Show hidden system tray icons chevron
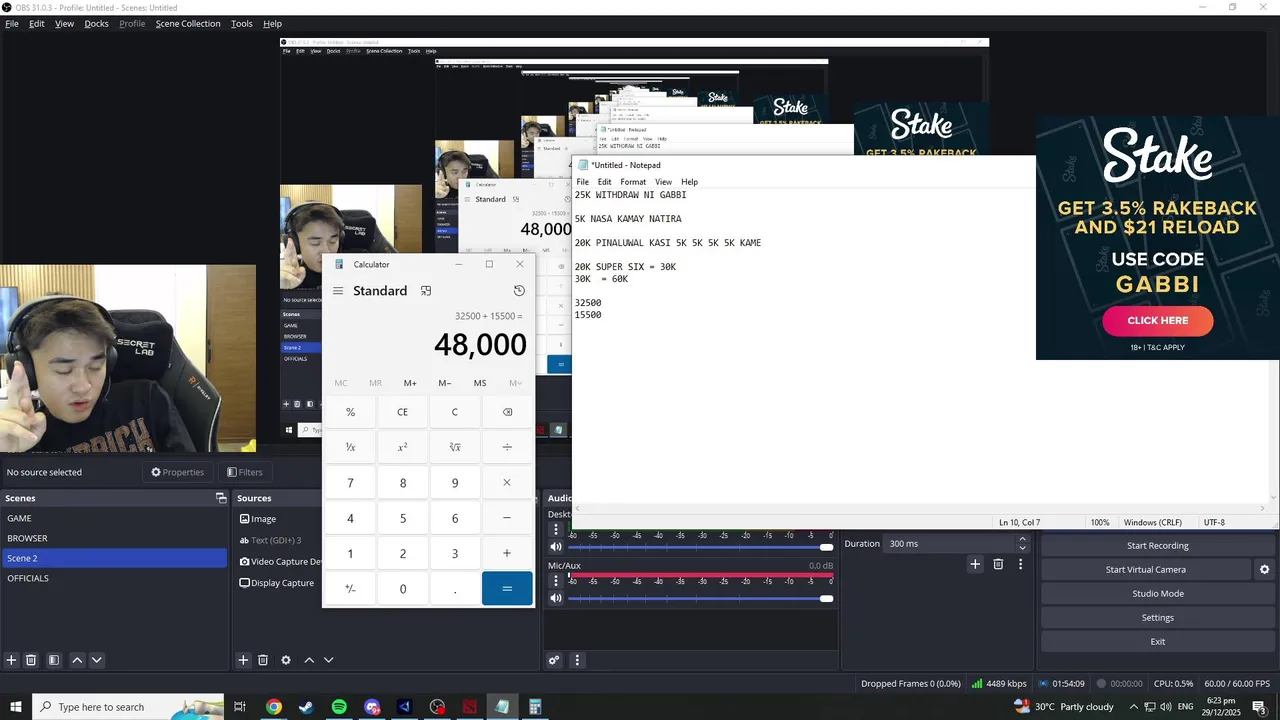The height and width of the screenshot is (720, 1280). (x=1133, y=707)
